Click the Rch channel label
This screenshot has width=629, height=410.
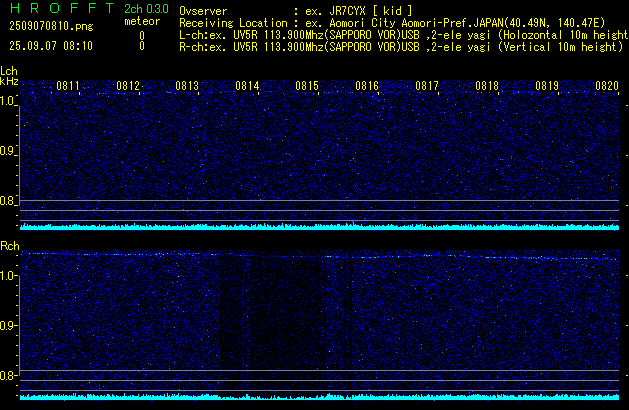click(x=10, y=246)
